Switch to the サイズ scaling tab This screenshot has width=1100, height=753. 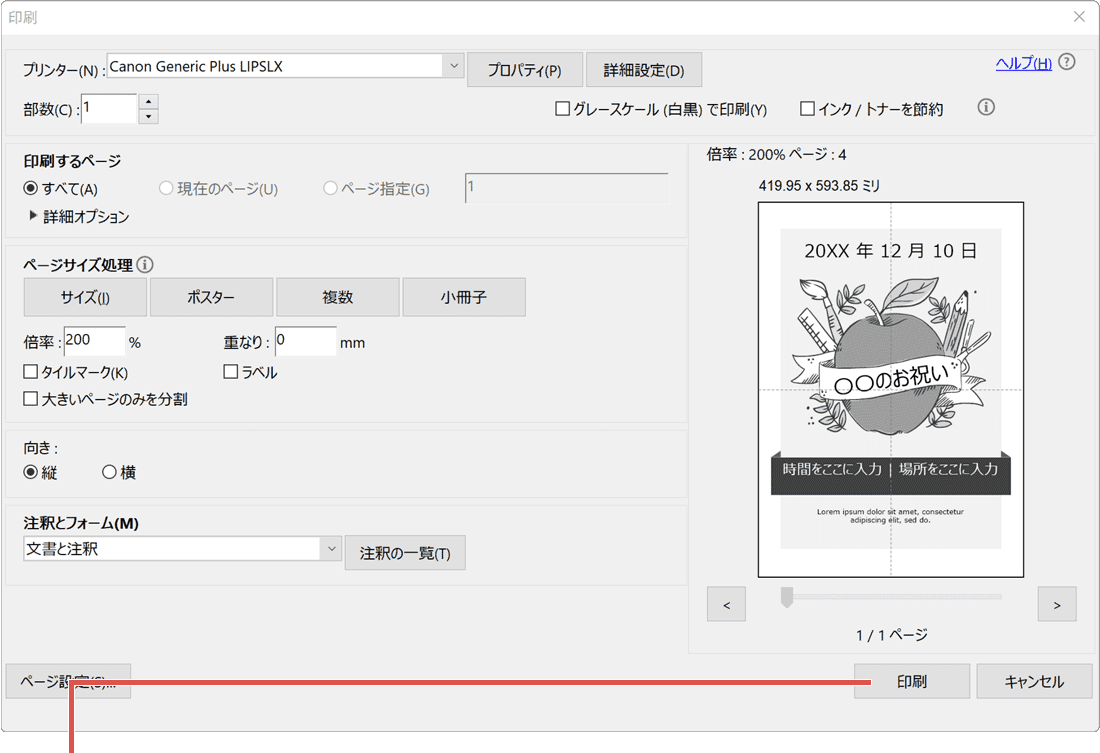pos(84,297)
